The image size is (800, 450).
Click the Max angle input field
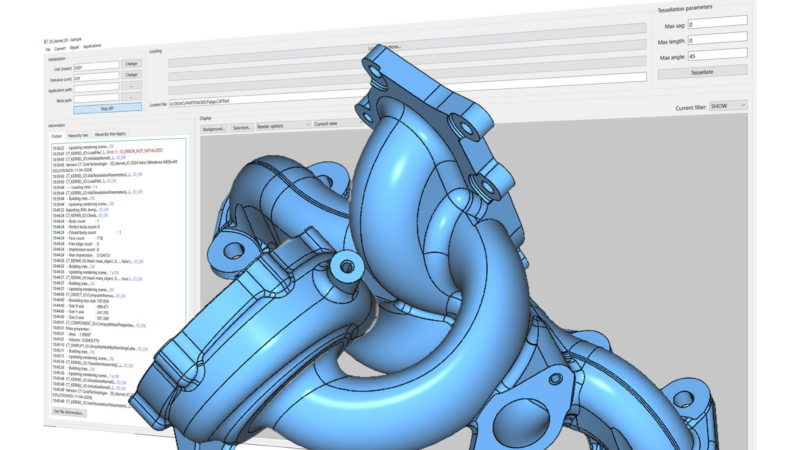717,55
